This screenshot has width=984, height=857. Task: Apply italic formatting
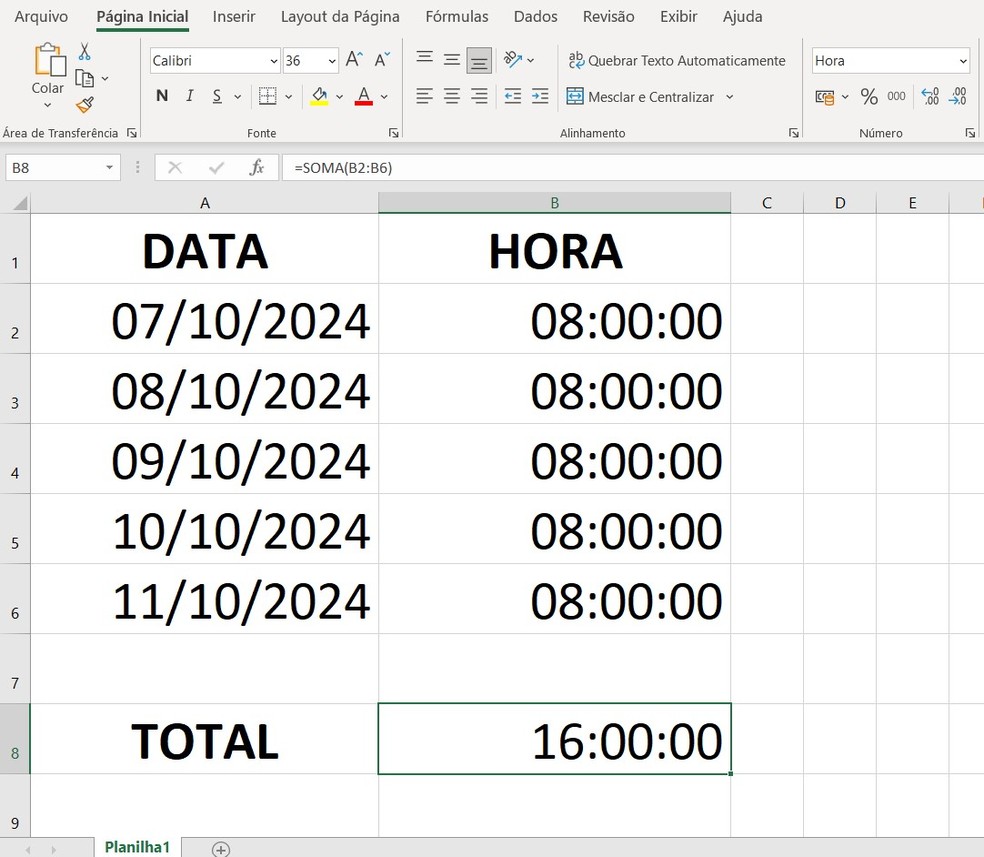(x=188, y=96)
